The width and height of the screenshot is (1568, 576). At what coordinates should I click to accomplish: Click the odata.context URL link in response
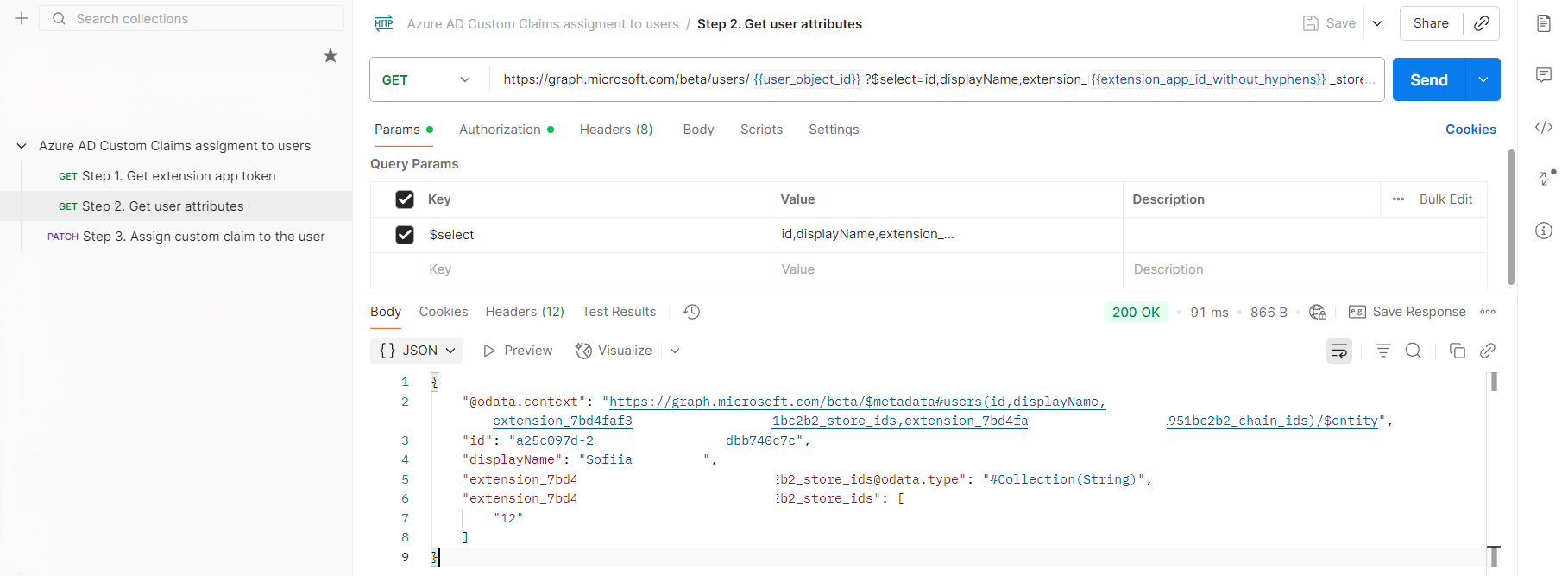tap(857, 402)
